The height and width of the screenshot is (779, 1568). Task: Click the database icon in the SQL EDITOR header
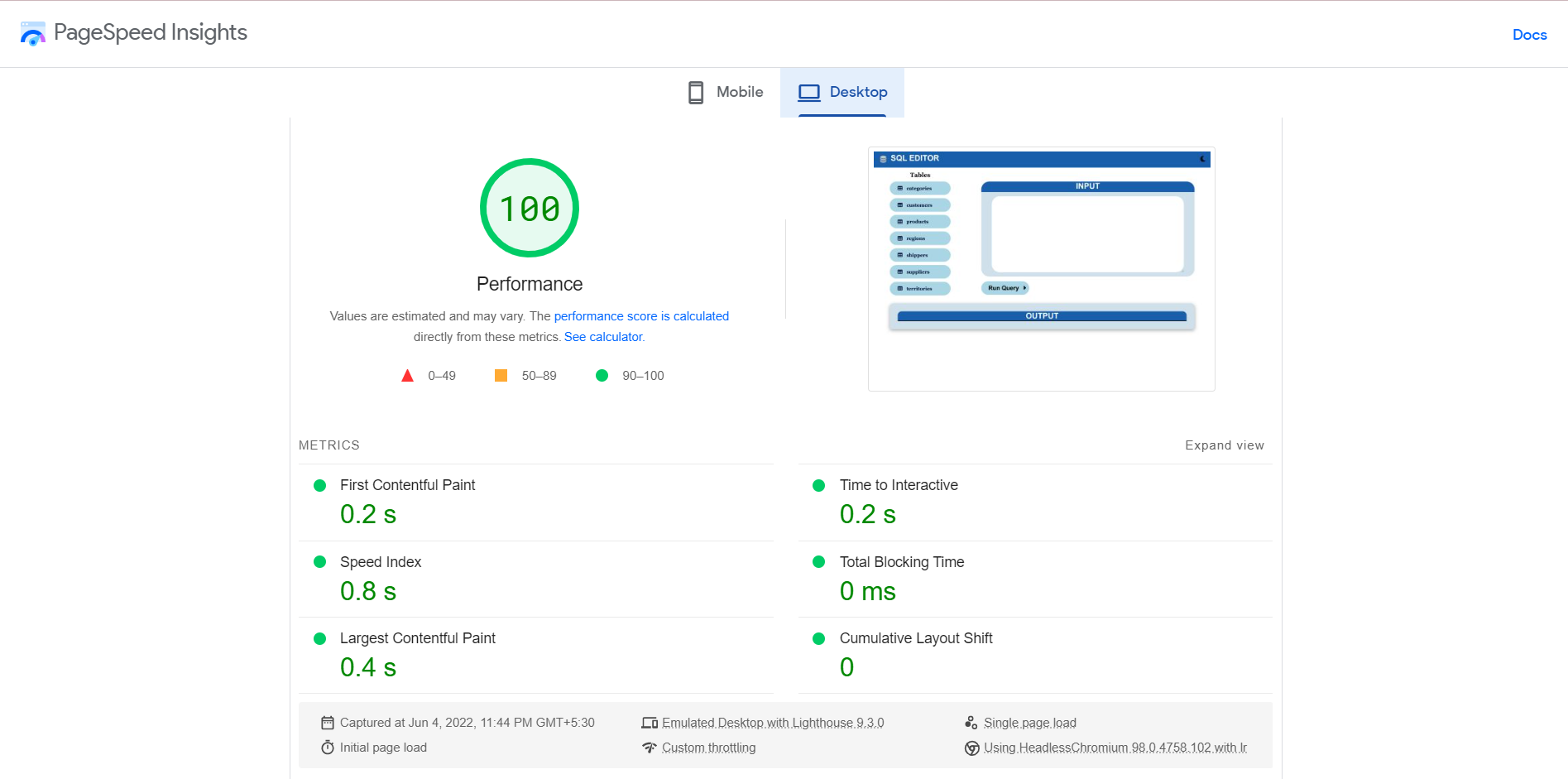click(884, 159)
